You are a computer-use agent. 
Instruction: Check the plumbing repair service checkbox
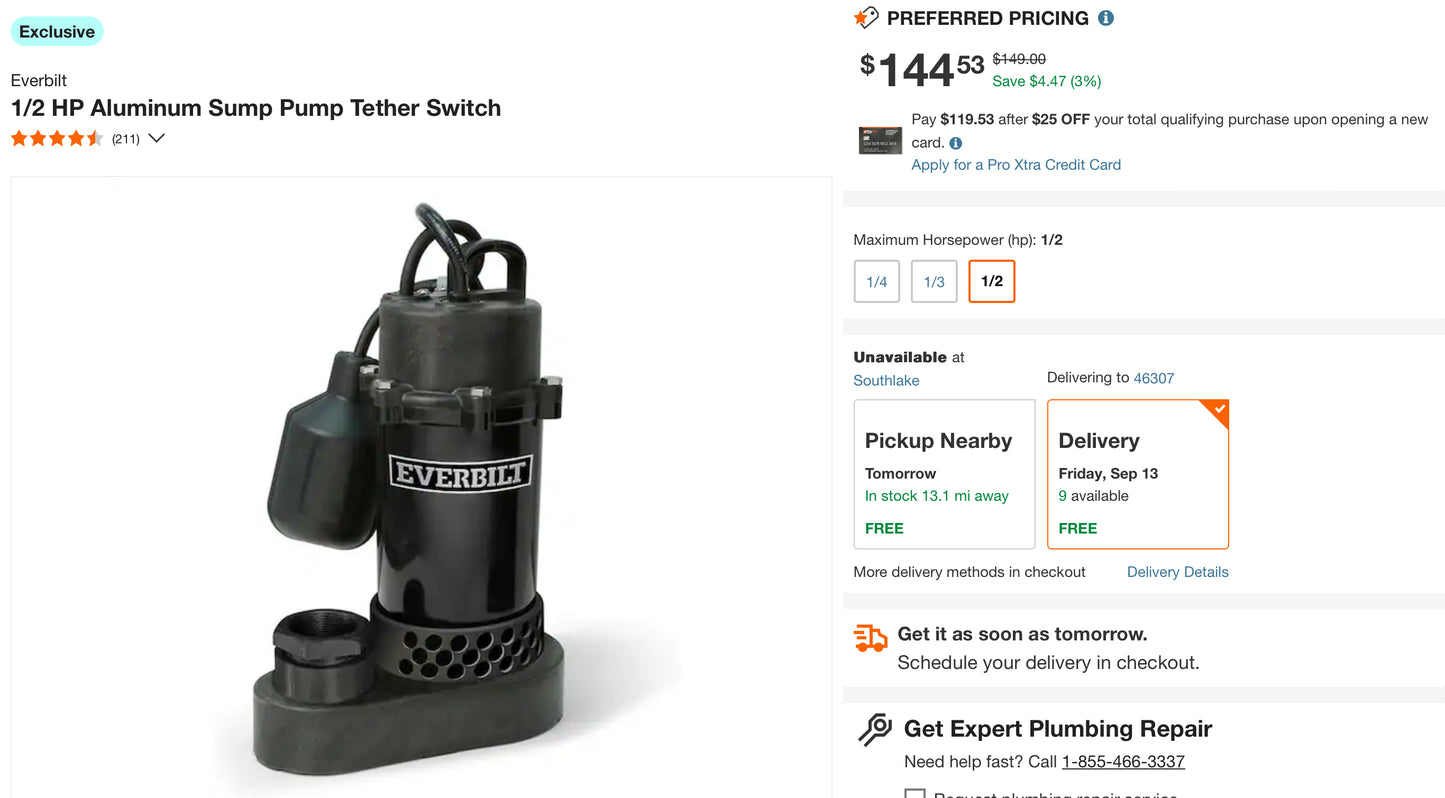(914, 794)
